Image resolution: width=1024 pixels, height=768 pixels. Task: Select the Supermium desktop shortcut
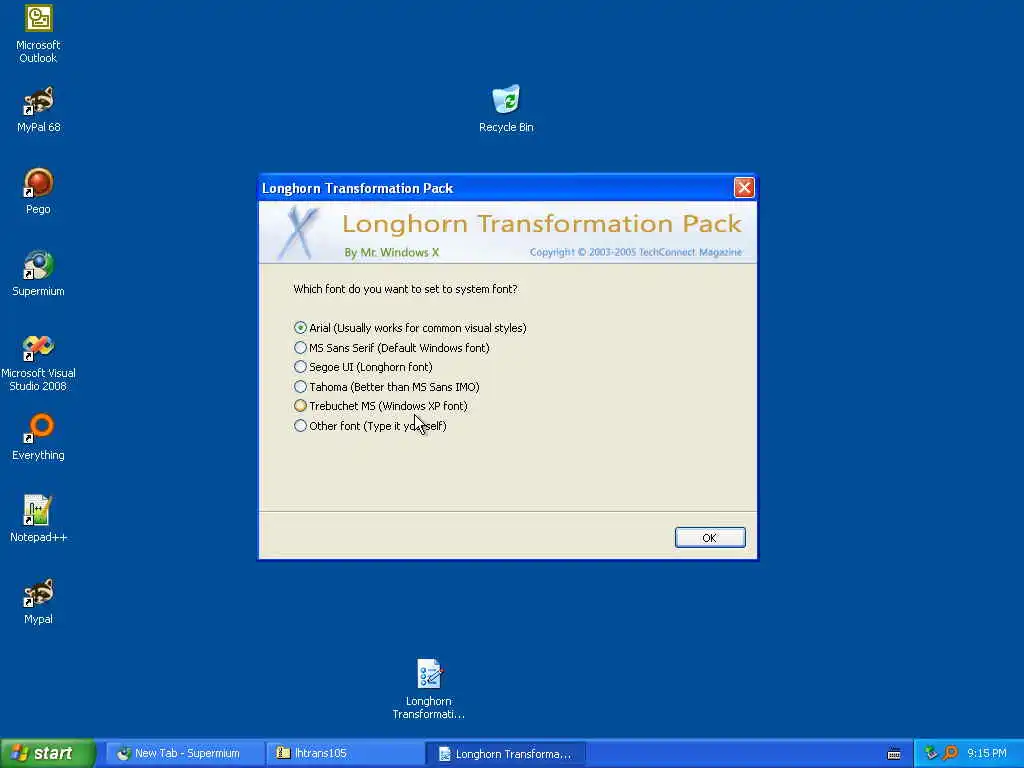pos(38,273)
